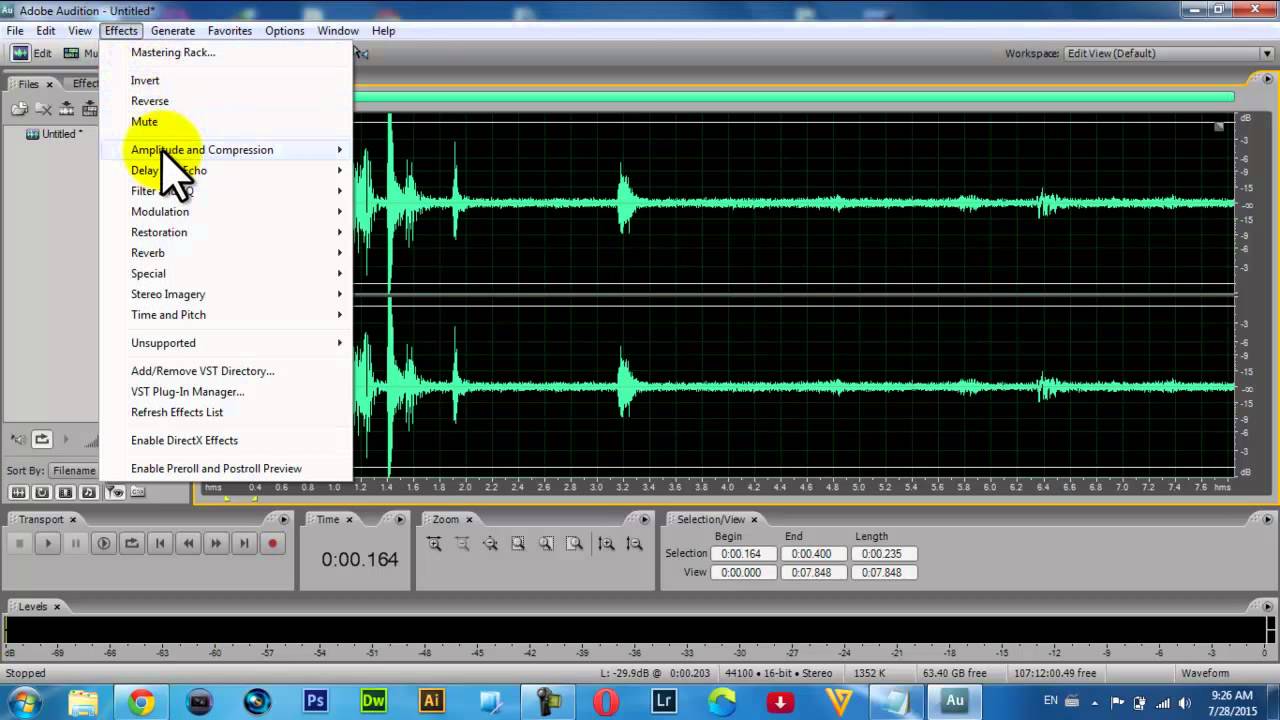Open VST Plug-In Manager...
1280x720 pixels.
pyautogui.click(x=188, y=392)
